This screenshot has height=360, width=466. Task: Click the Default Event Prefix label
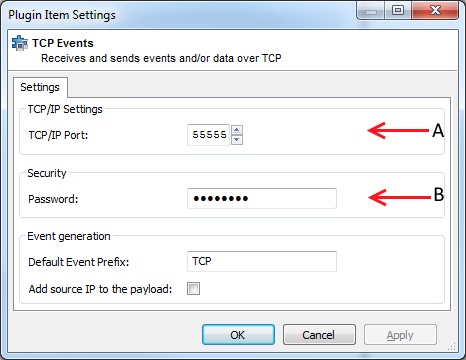tap(79, 262)
